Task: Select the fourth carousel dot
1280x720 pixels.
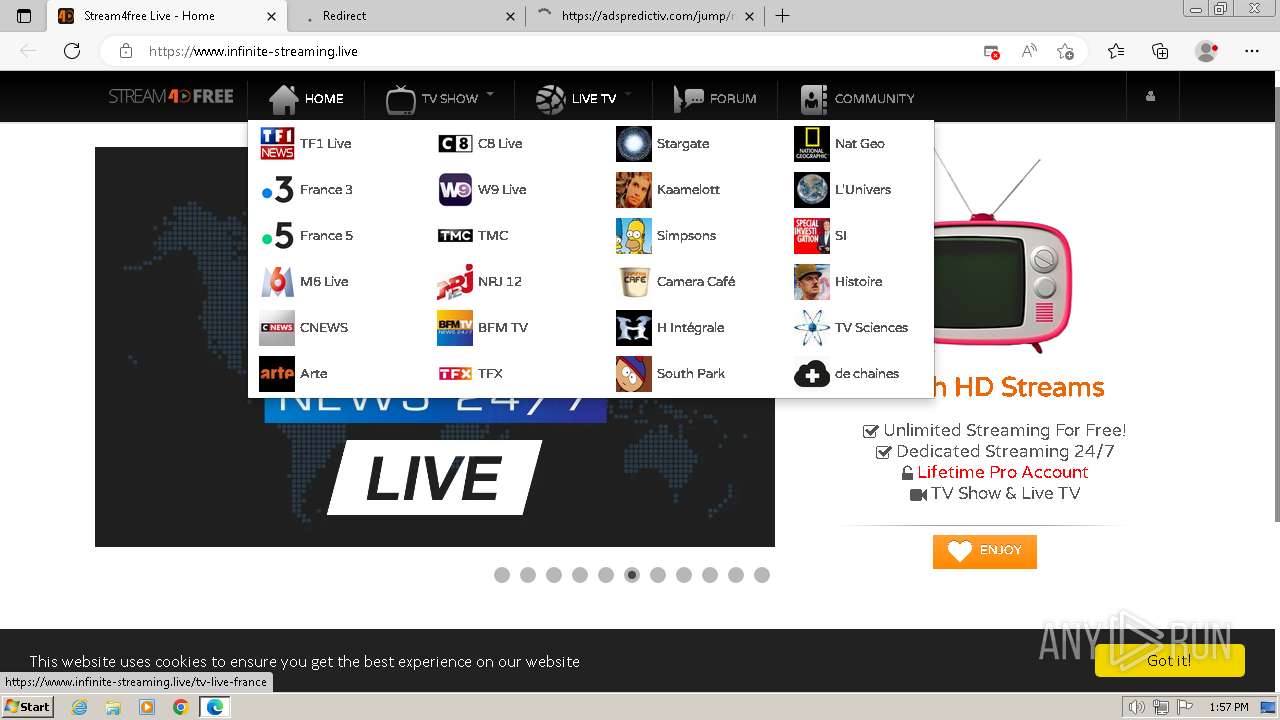Action: (x=580, y=575)
